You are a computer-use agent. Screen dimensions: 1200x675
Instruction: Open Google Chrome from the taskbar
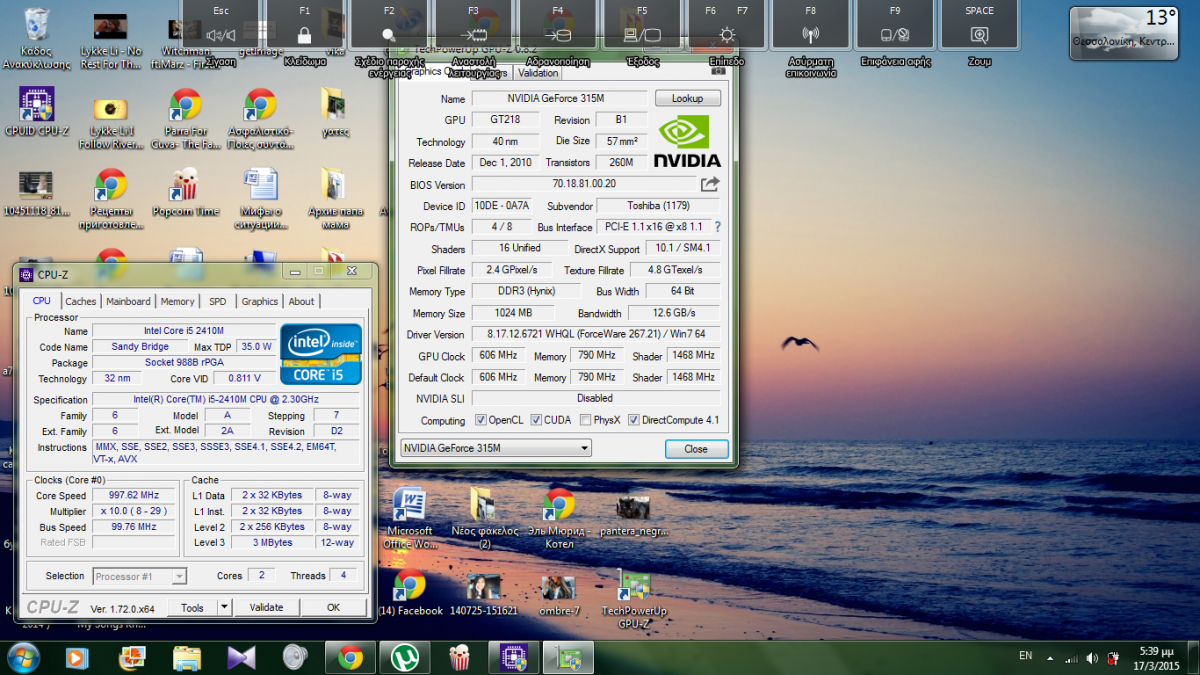click(x=350, y=657)
